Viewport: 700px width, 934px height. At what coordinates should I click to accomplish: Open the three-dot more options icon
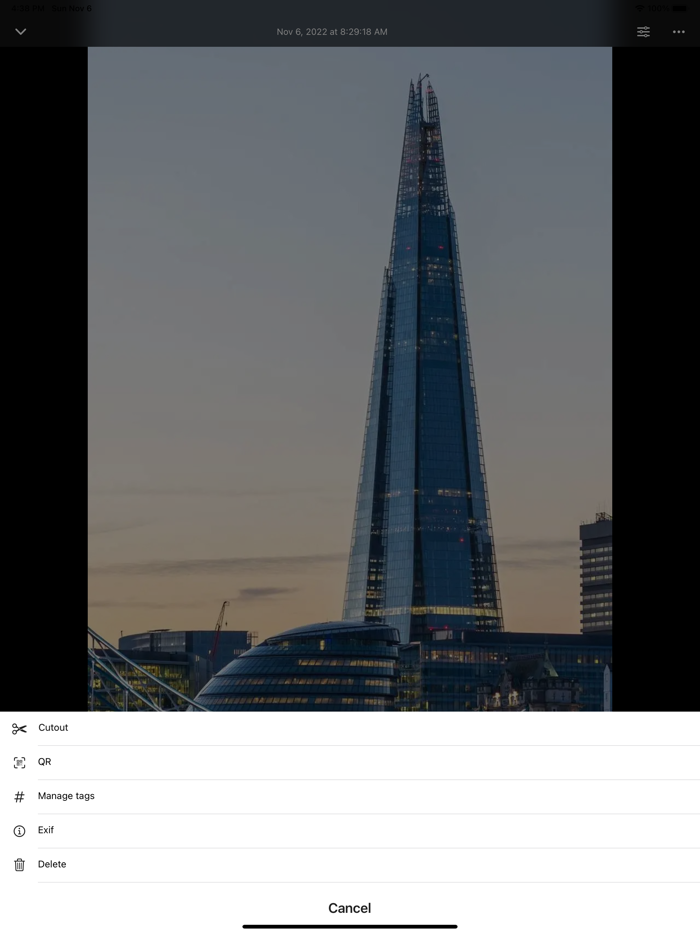(x=679, y=32)
